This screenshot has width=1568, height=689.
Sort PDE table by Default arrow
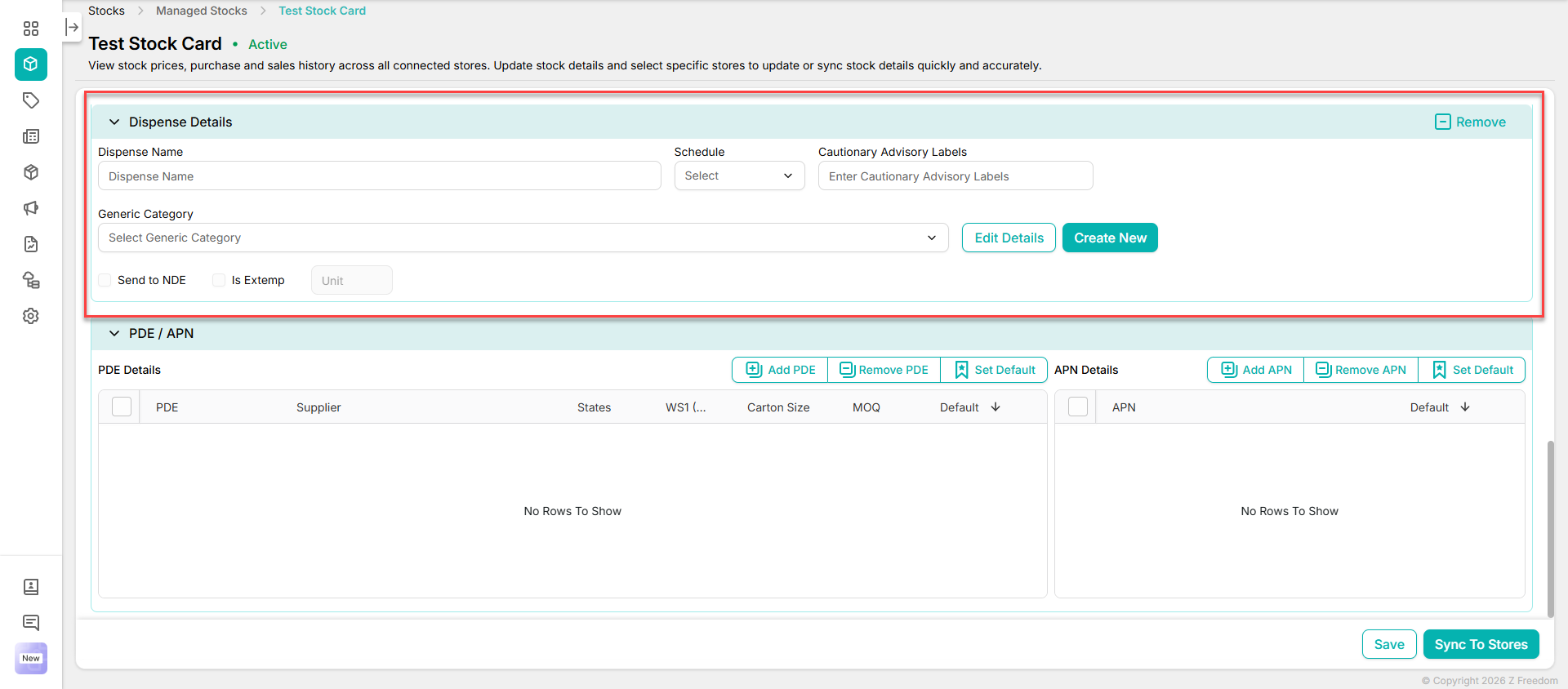pos(996,407)
